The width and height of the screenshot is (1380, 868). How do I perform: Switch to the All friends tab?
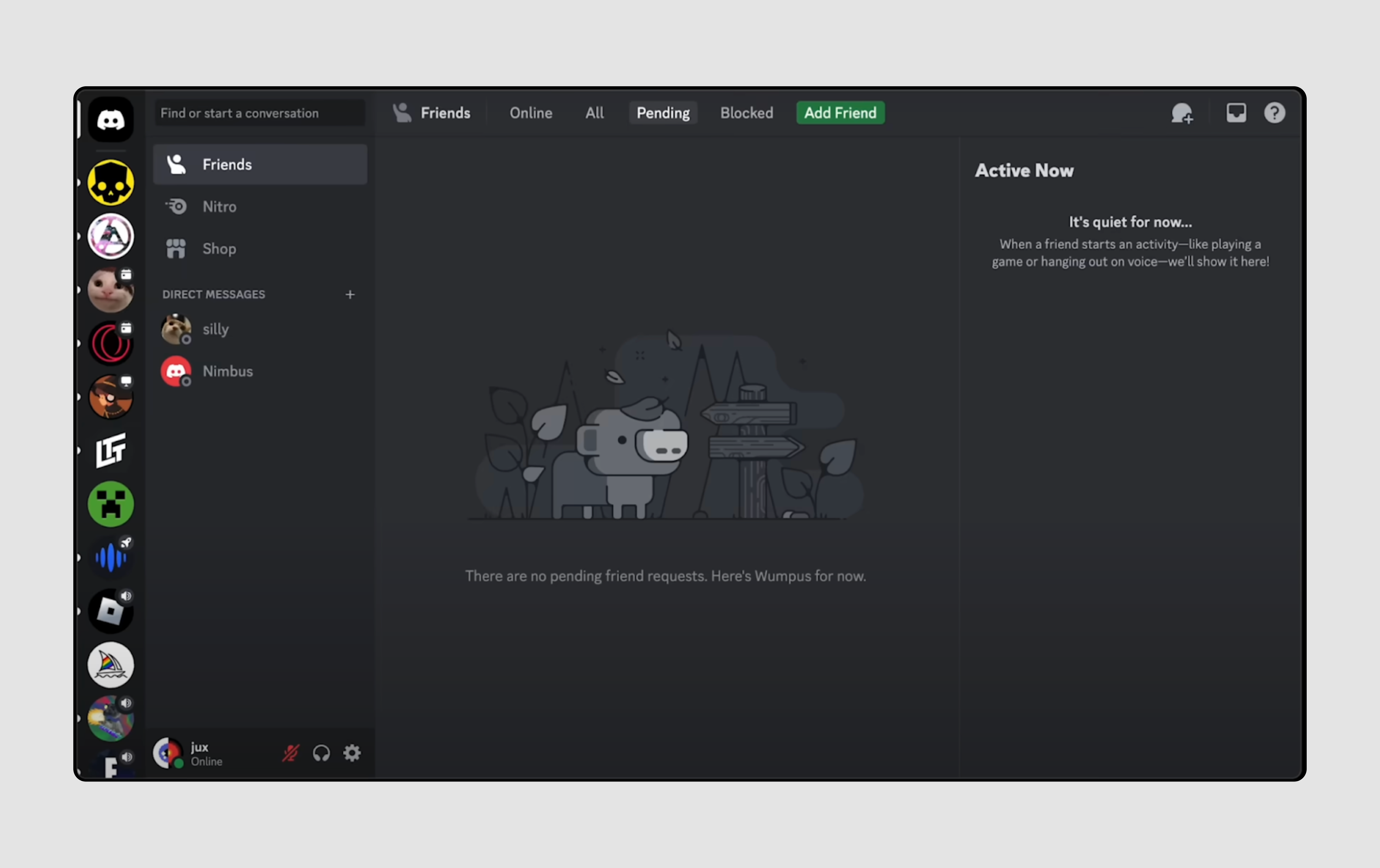tap(594, 113)
